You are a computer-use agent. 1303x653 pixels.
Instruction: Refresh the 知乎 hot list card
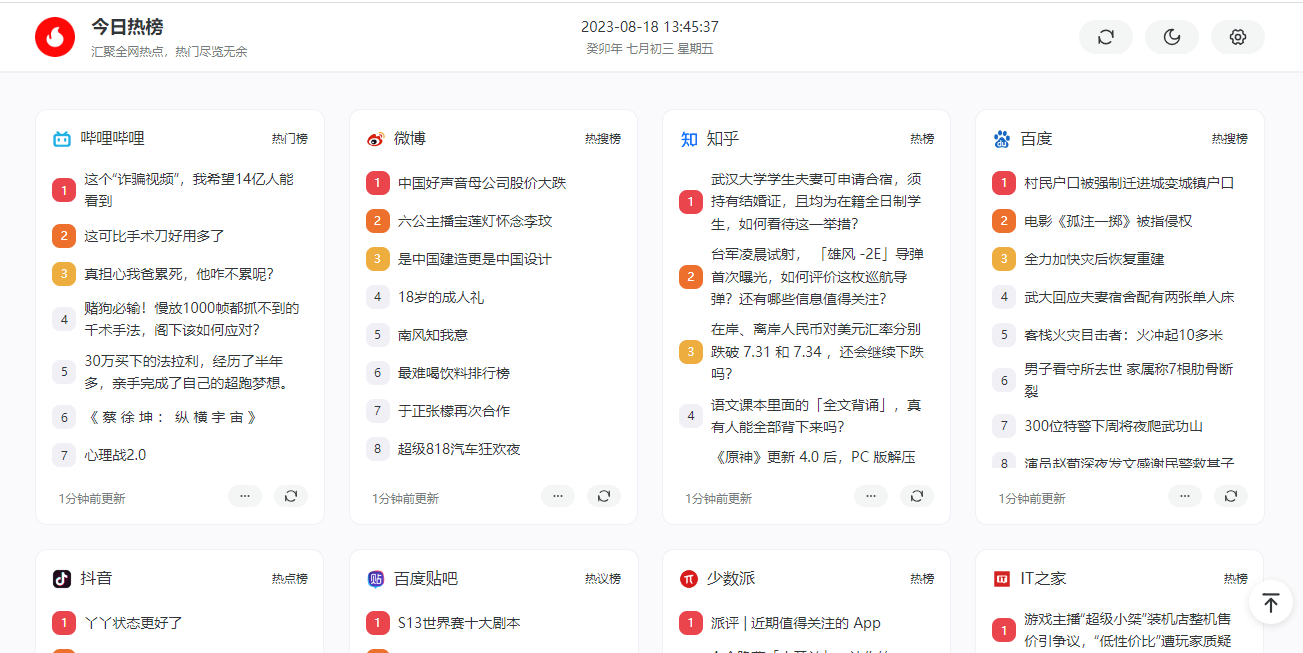[x=917, y=496]
